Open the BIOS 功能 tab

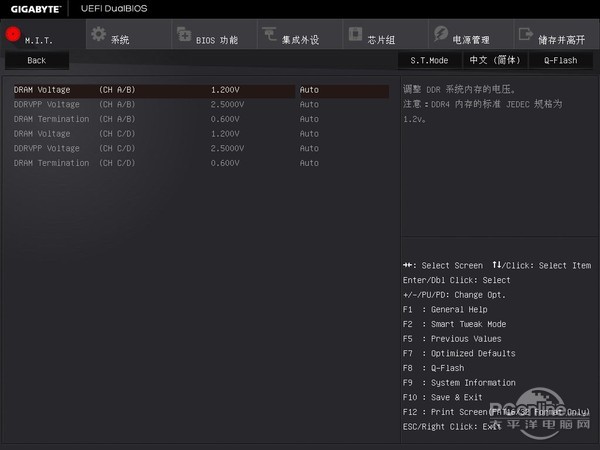click(214, 34)
